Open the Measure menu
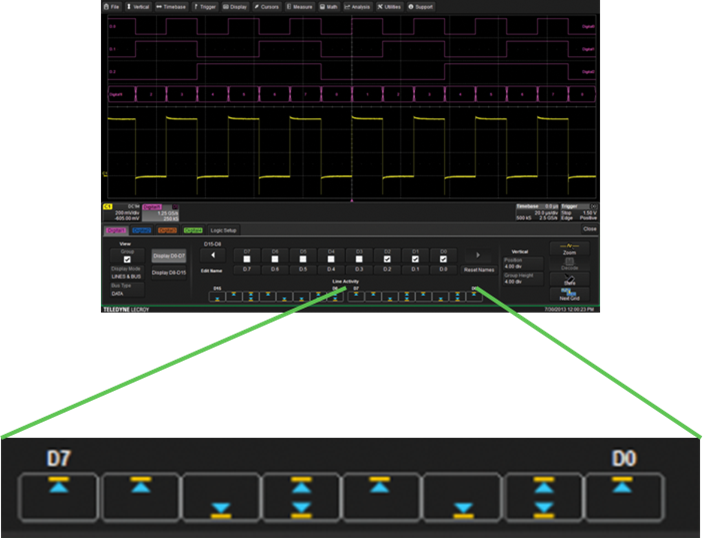Viewport: 703px width, 538px height. [x=299, y=7]
